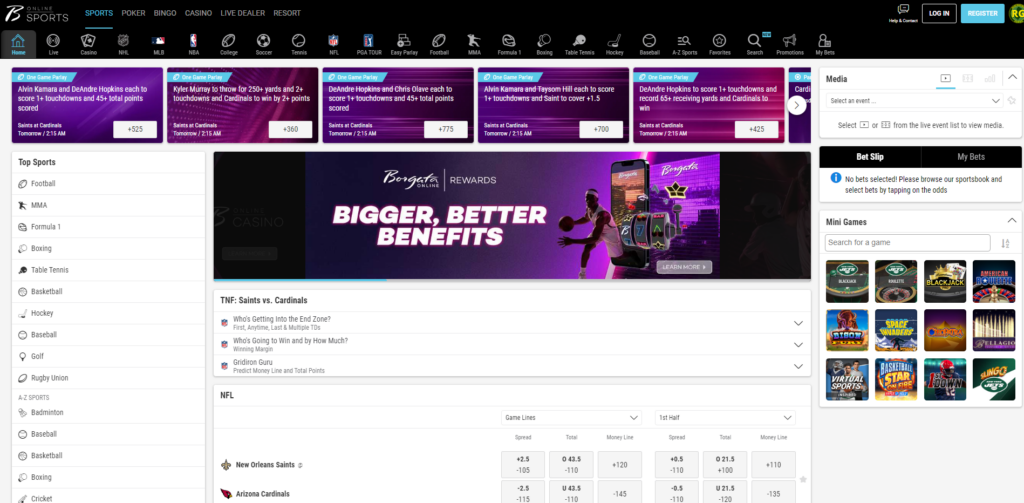Select the NBA icon
This screenshot has height=503, width=1024.
pos(193,44)
